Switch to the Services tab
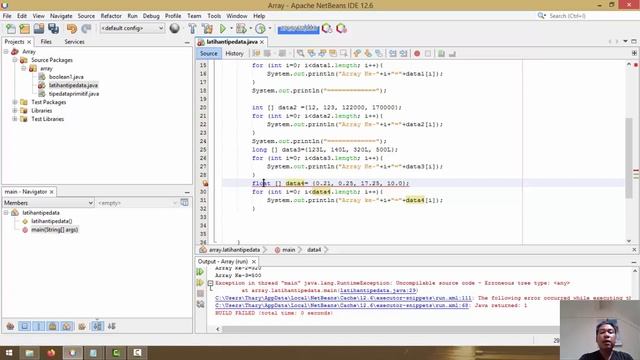 (74, 42)
